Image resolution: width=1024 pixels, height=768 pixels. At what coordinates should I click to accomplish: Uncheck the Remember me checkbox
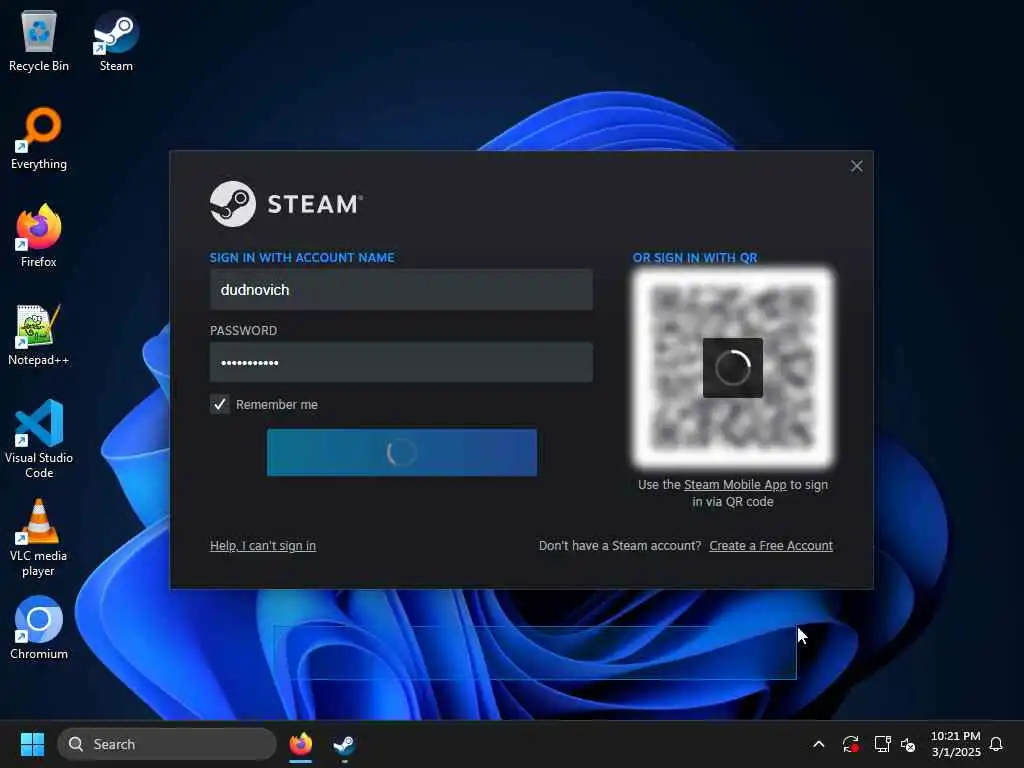pyautogui.click(x=219, y=404)
